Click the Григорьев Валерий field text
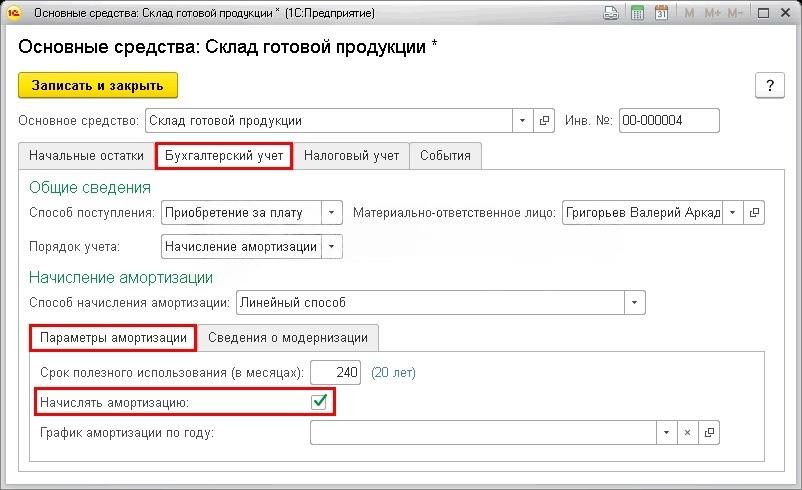 (x=642, y=212)
